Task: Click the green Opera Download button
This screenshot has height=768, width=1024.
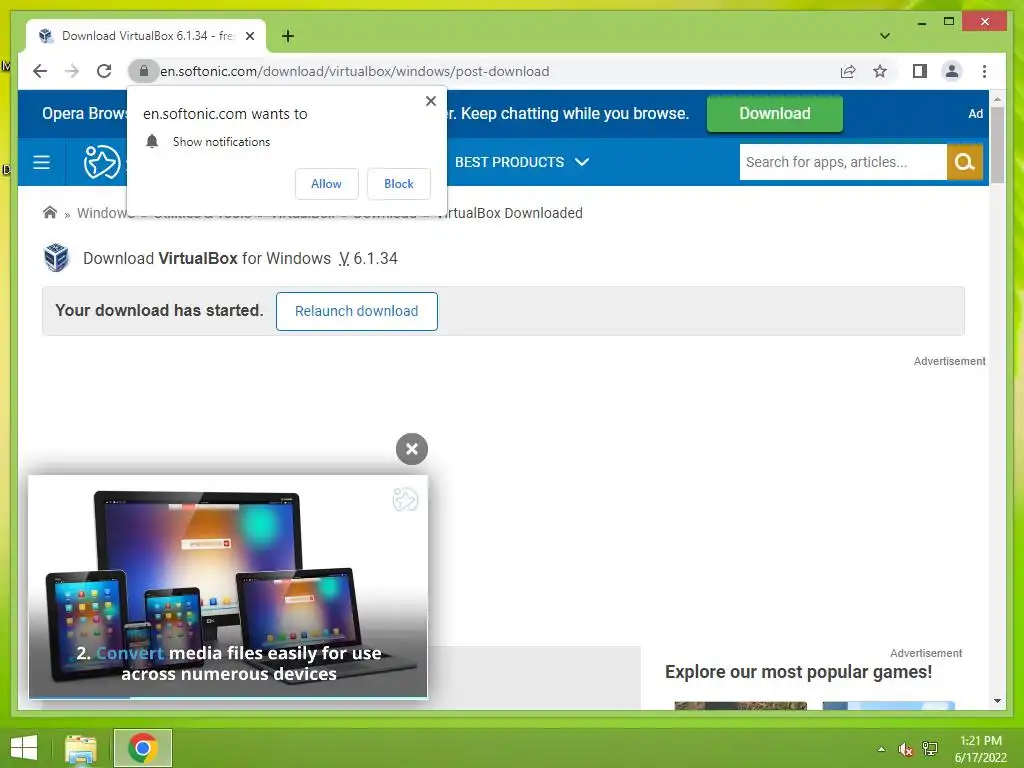Action: pos(775,114)
